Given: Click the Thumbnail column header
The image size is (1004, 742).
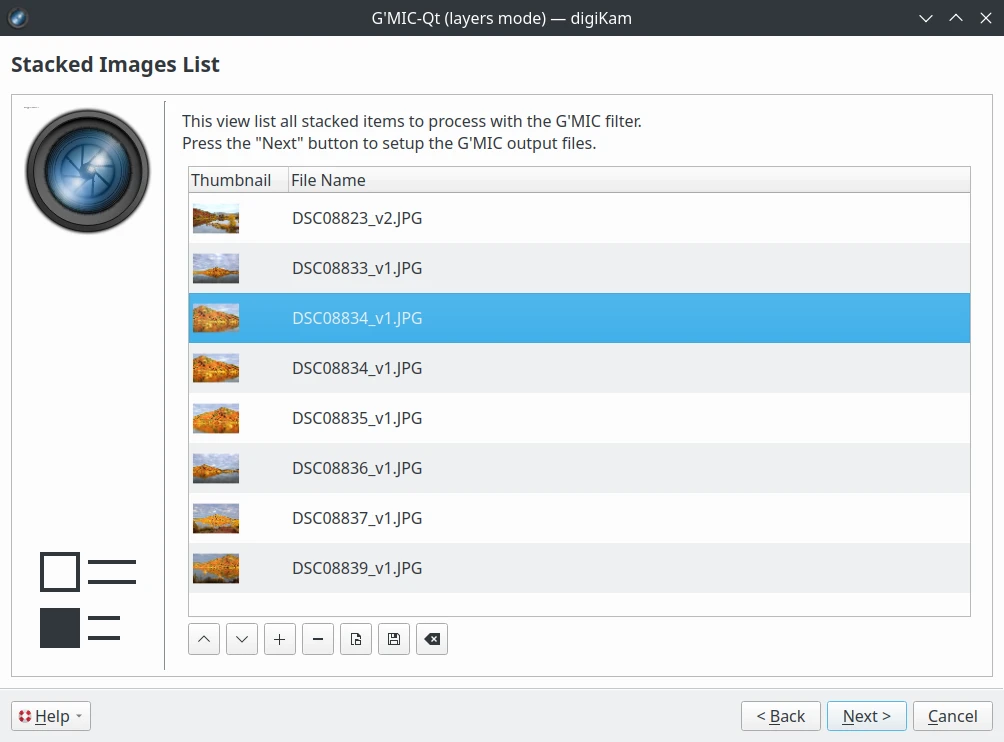Looking at the screenshot, I should [x=231, y=180].
